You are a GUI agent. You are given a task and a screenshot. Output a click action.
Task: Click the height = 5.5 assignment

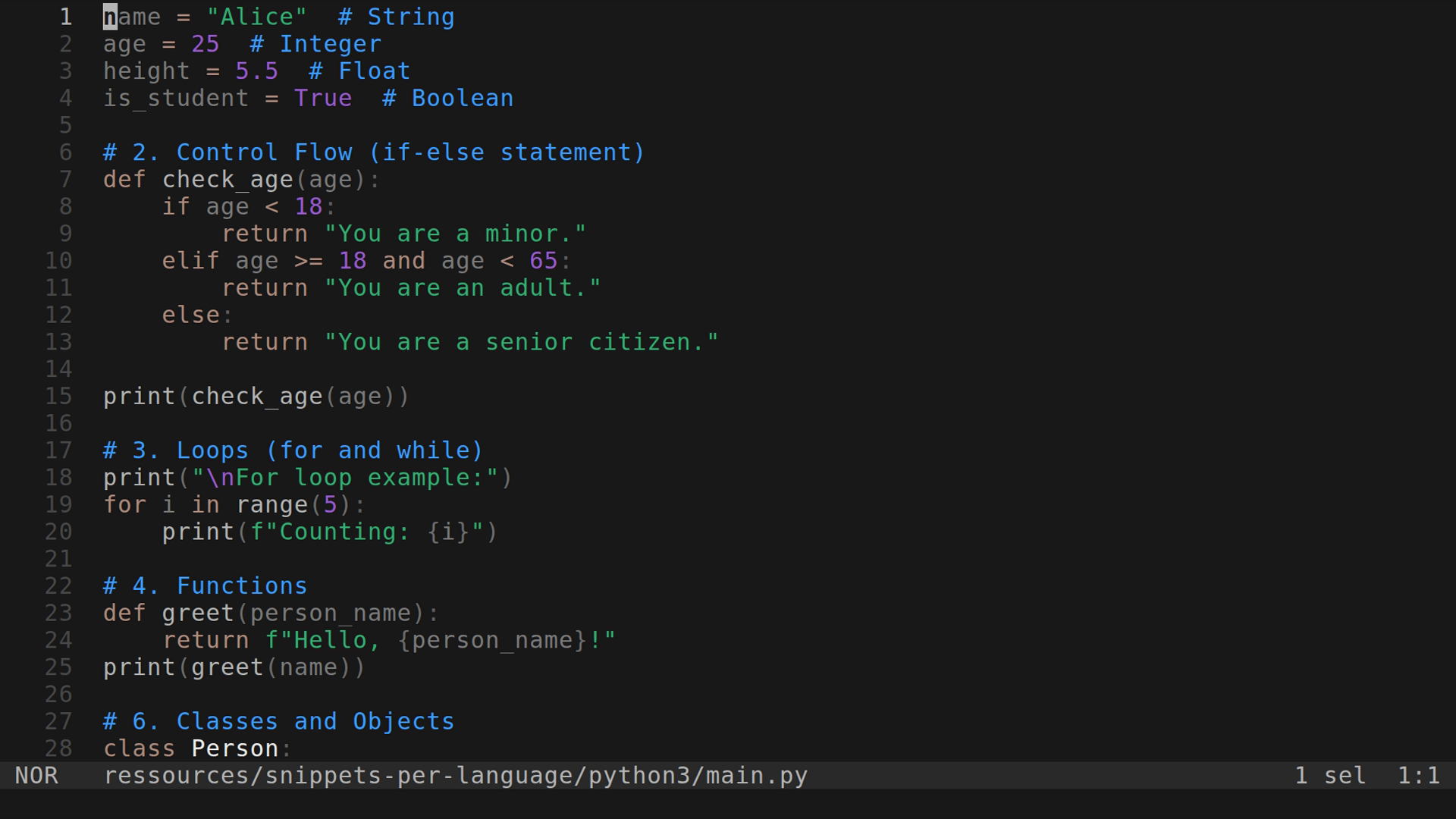[190, 71]
